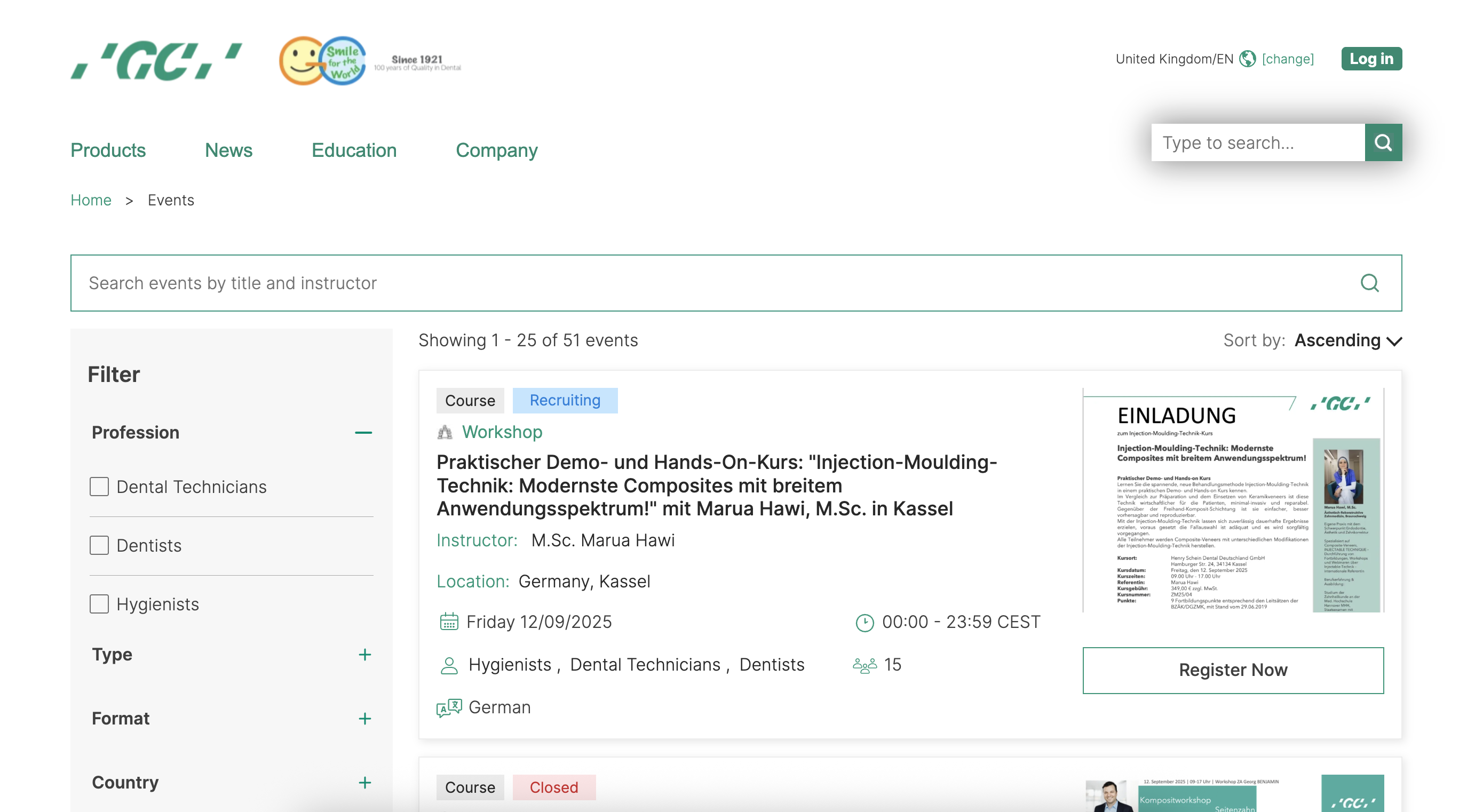Tick the Hygienists checkbox
Image resolution: width=1475 pixels, height=812 pixels.
99,603
